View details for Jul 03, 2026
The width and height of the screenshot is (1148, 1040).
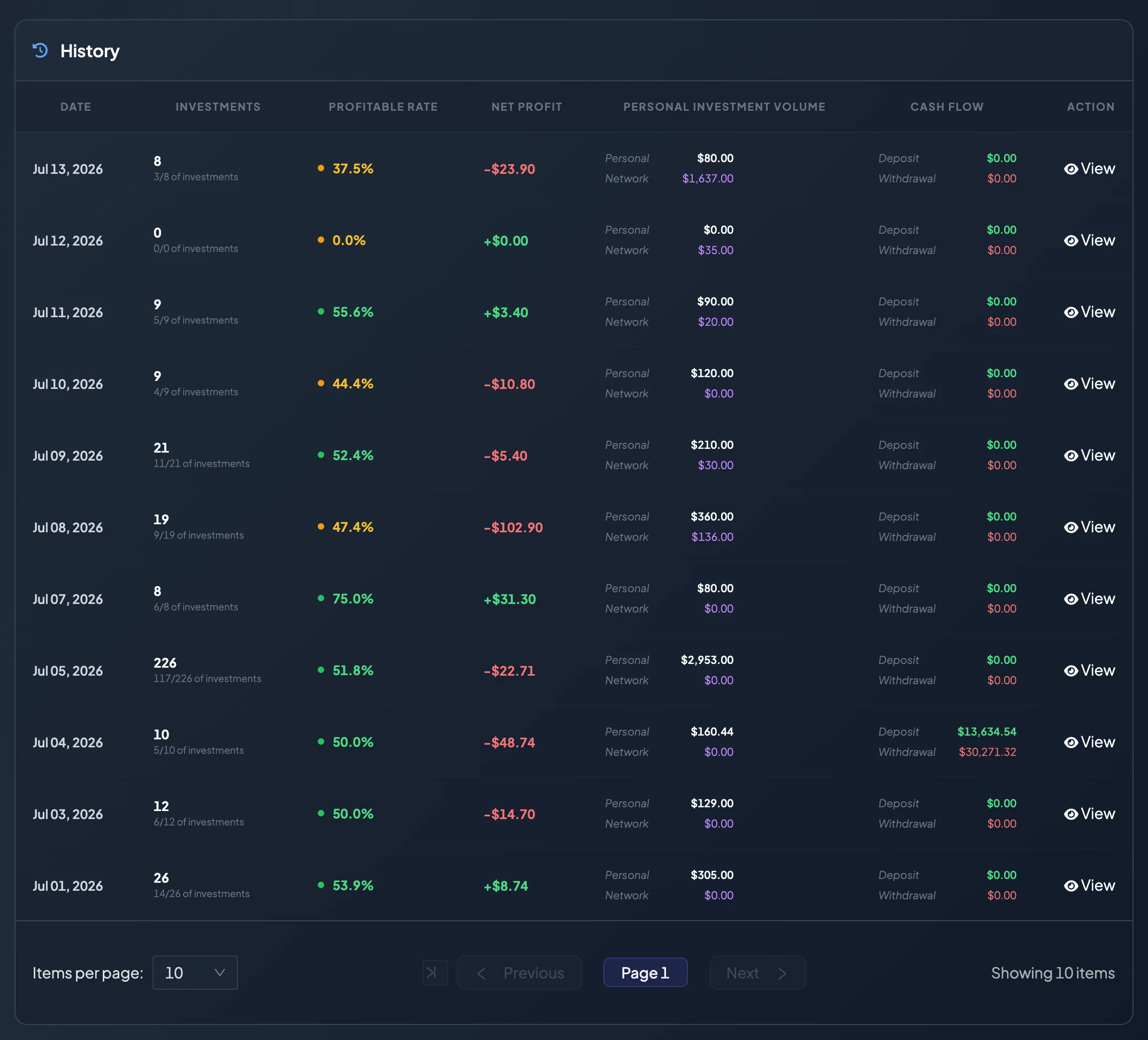click(x=1089, y=814)
